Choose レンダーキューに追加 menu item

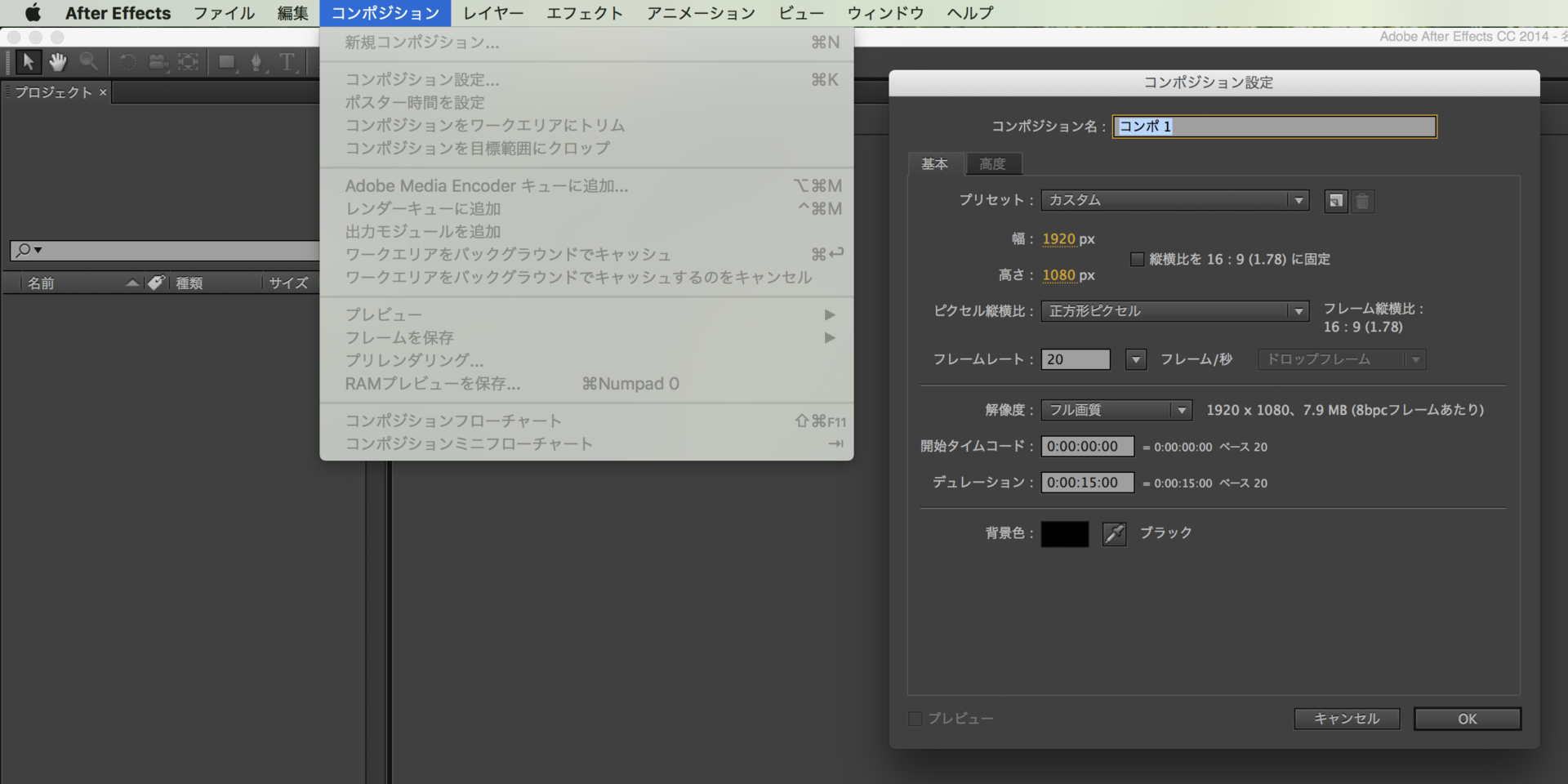tap(586, 208)
